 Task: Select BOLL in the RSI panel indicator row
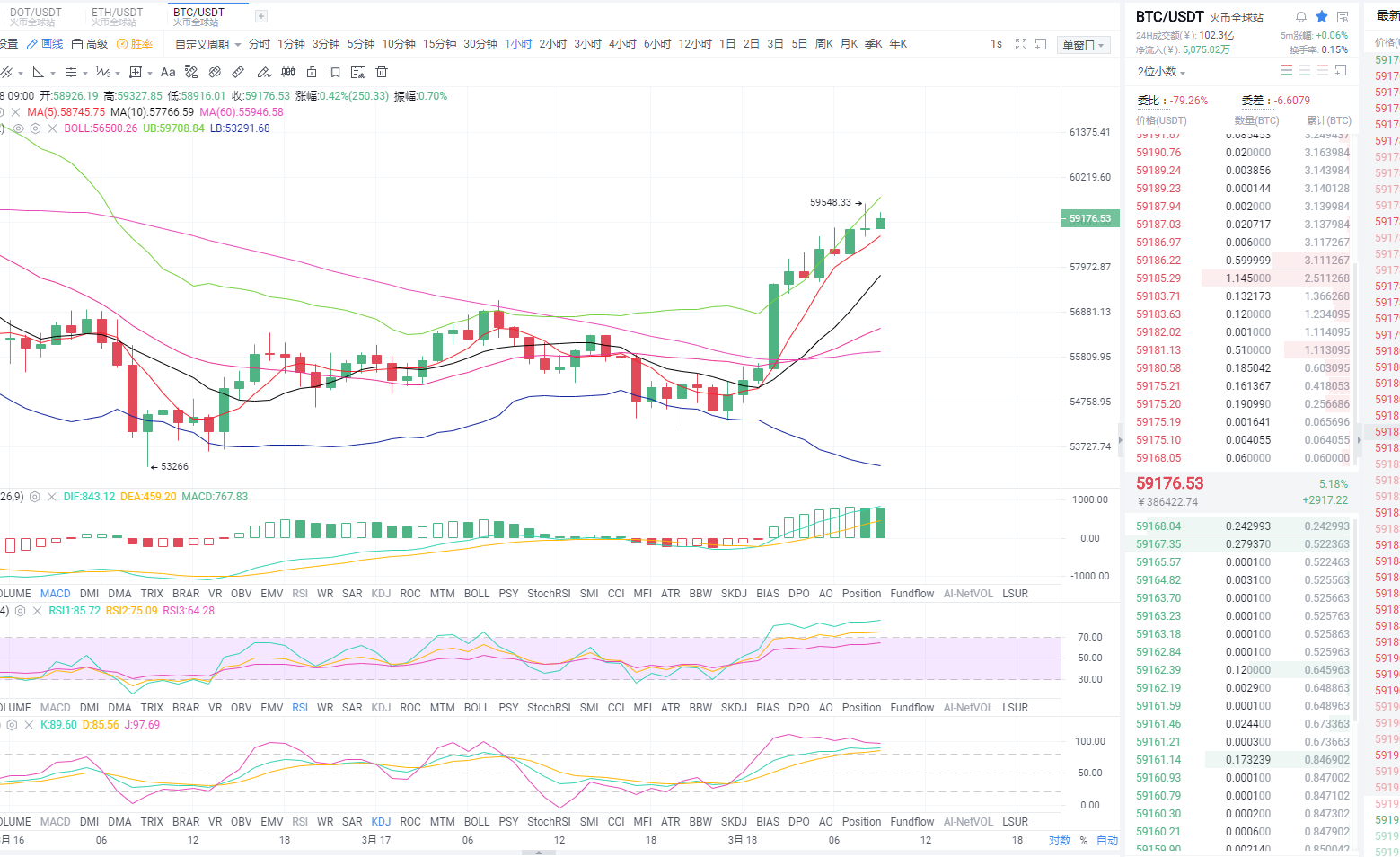coord(477,708)
